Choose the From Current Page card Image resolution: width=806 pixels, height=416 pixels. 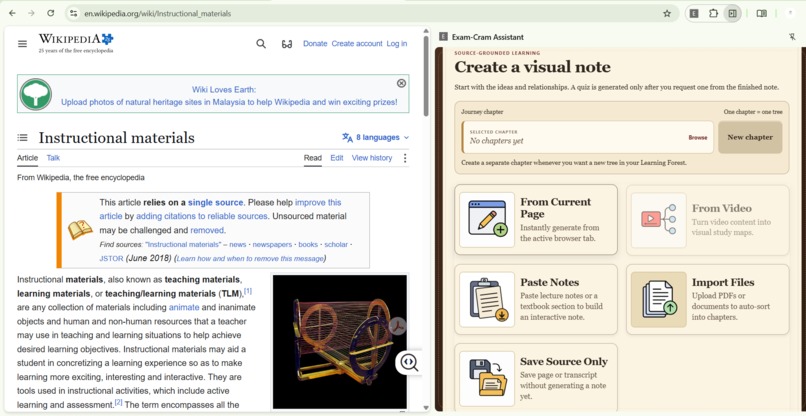(536, 220)
